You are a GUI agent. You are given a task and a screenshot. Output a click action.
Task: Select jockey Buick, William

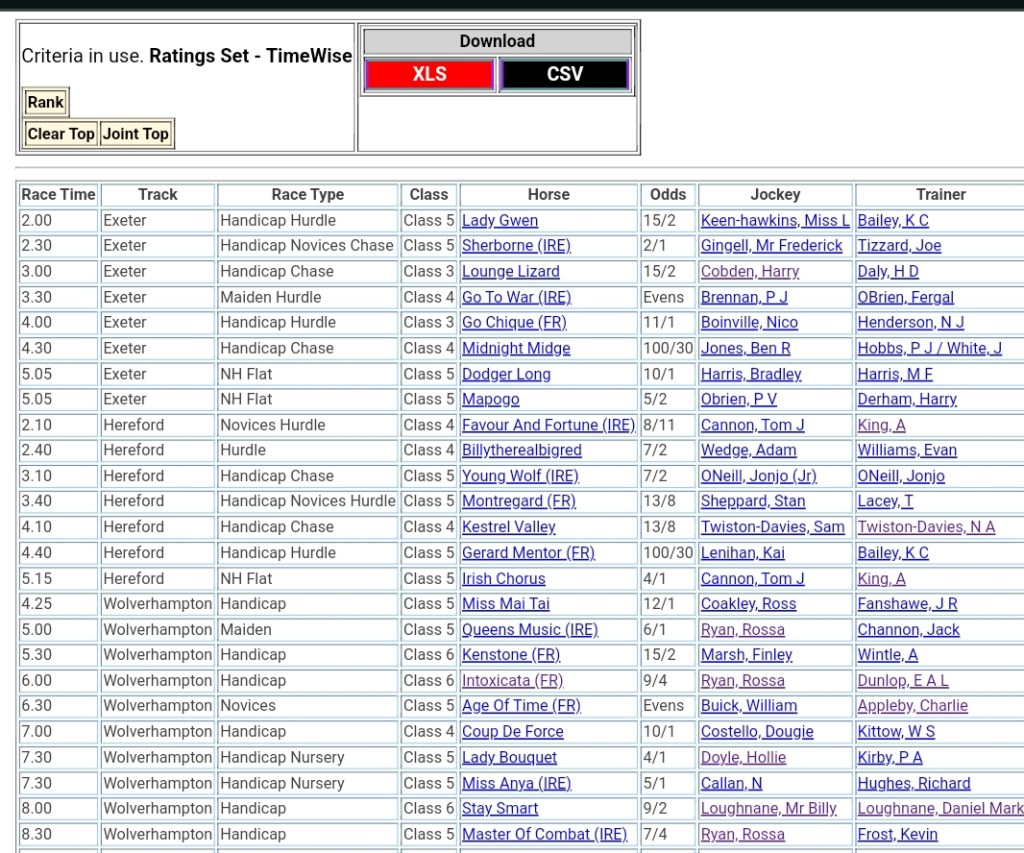[749, 706]
